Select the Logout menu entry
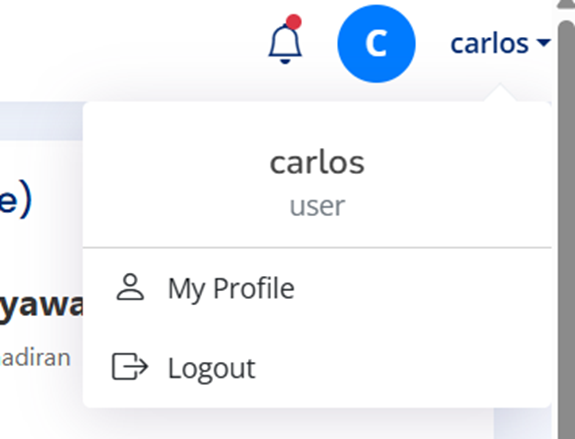 point(317,367)
